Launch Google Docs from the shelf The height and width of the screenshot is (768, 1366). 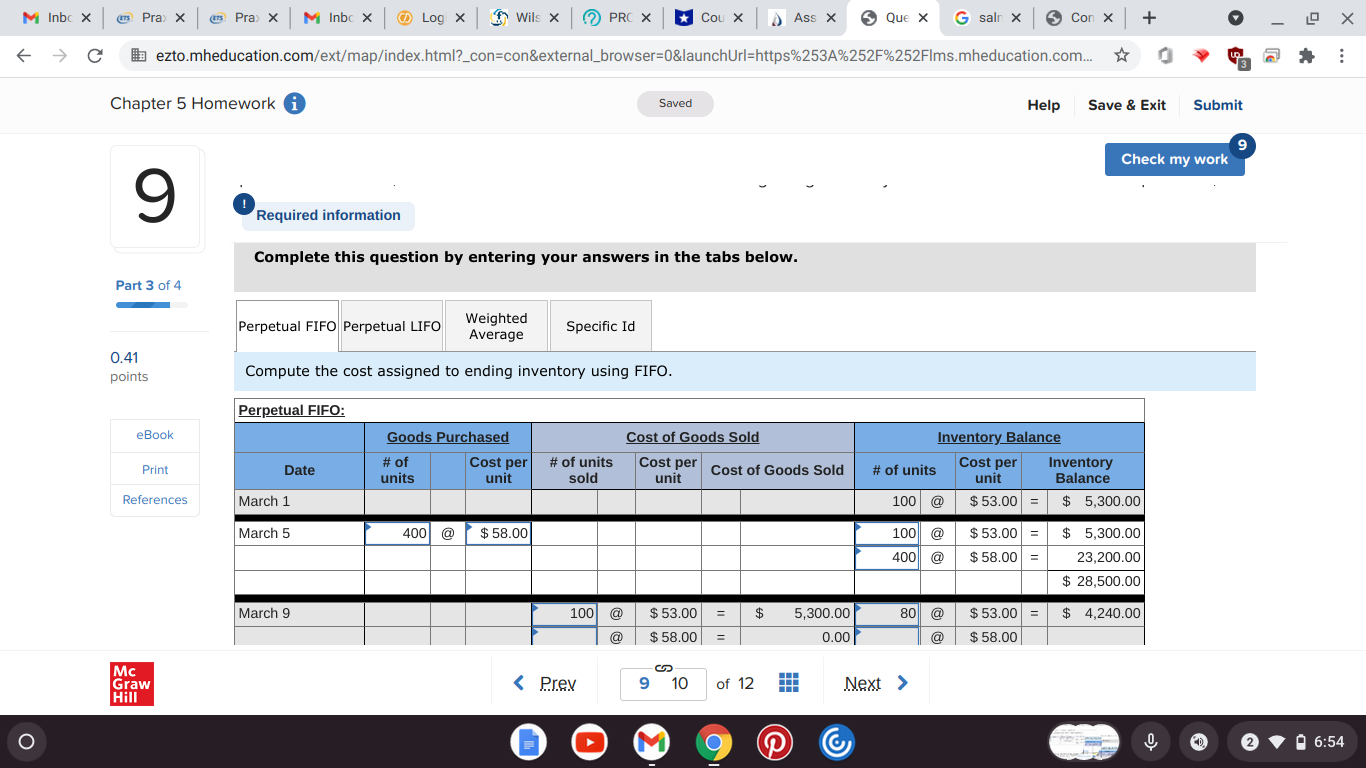[x=529, y=742]
